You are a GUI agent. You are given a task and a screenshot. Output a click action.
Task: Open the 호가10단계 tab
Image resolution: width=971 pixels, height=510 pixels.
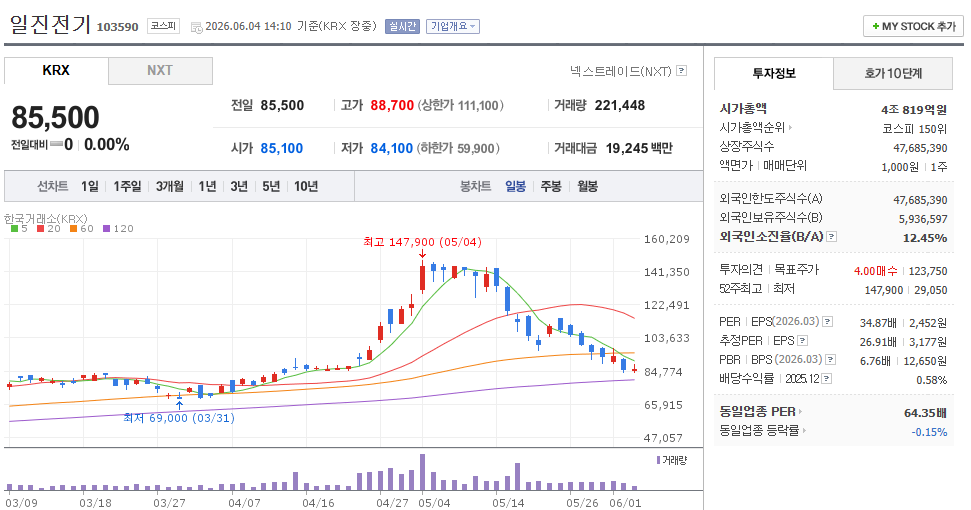pyautogui.click(x=893, y=74)
